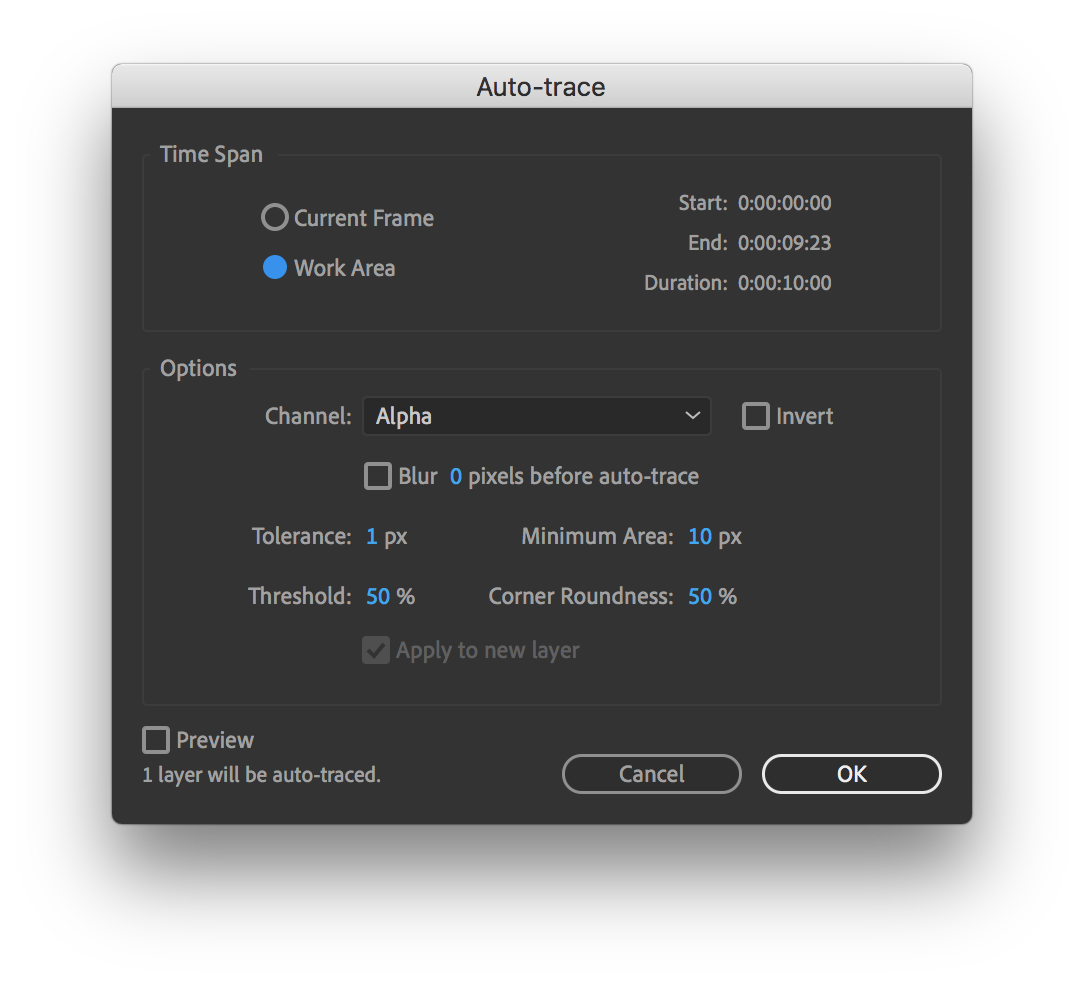The image size is (1084, 984).
Task: Click the Auto-trace dialog title bar
Action: coord(541,86)
